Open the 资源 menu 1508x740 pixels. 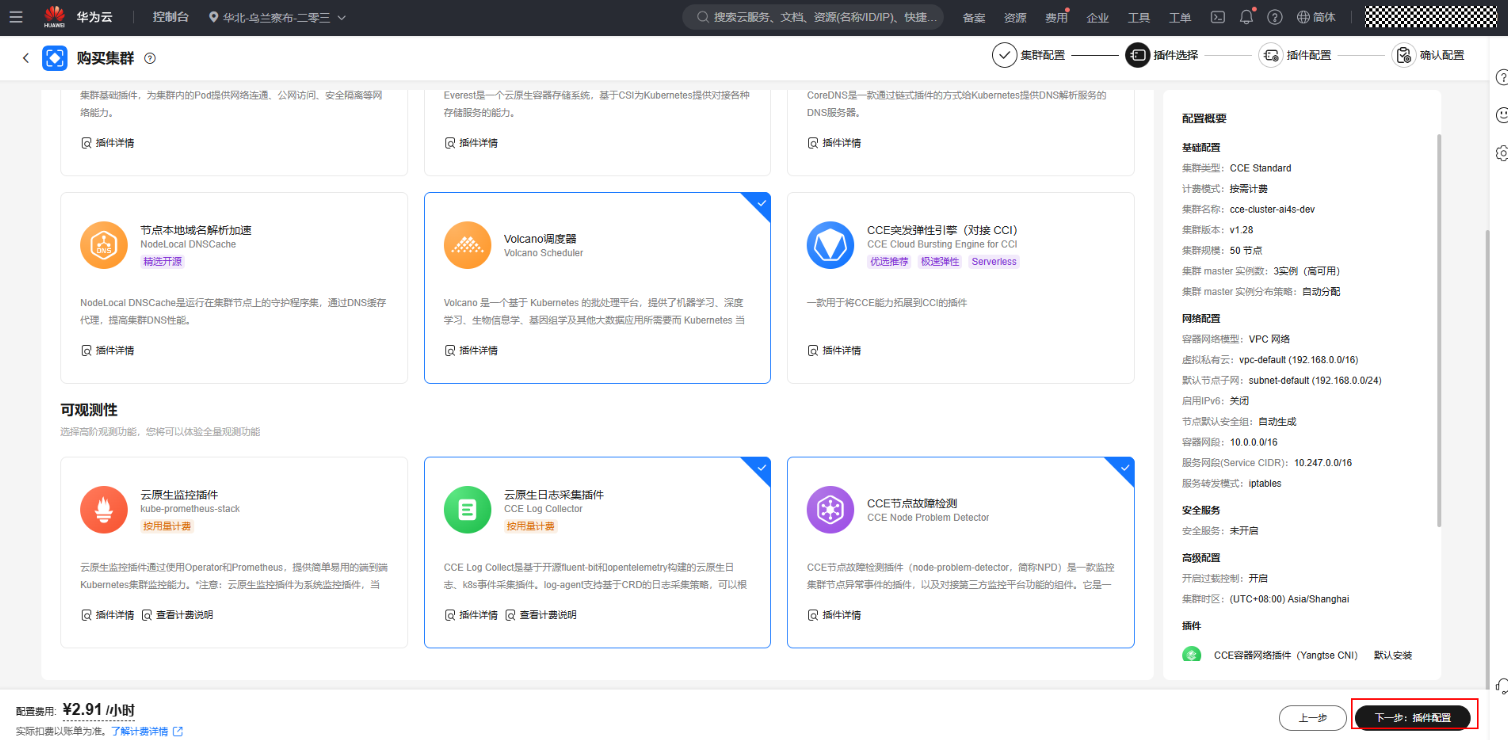click(1015, 17)
